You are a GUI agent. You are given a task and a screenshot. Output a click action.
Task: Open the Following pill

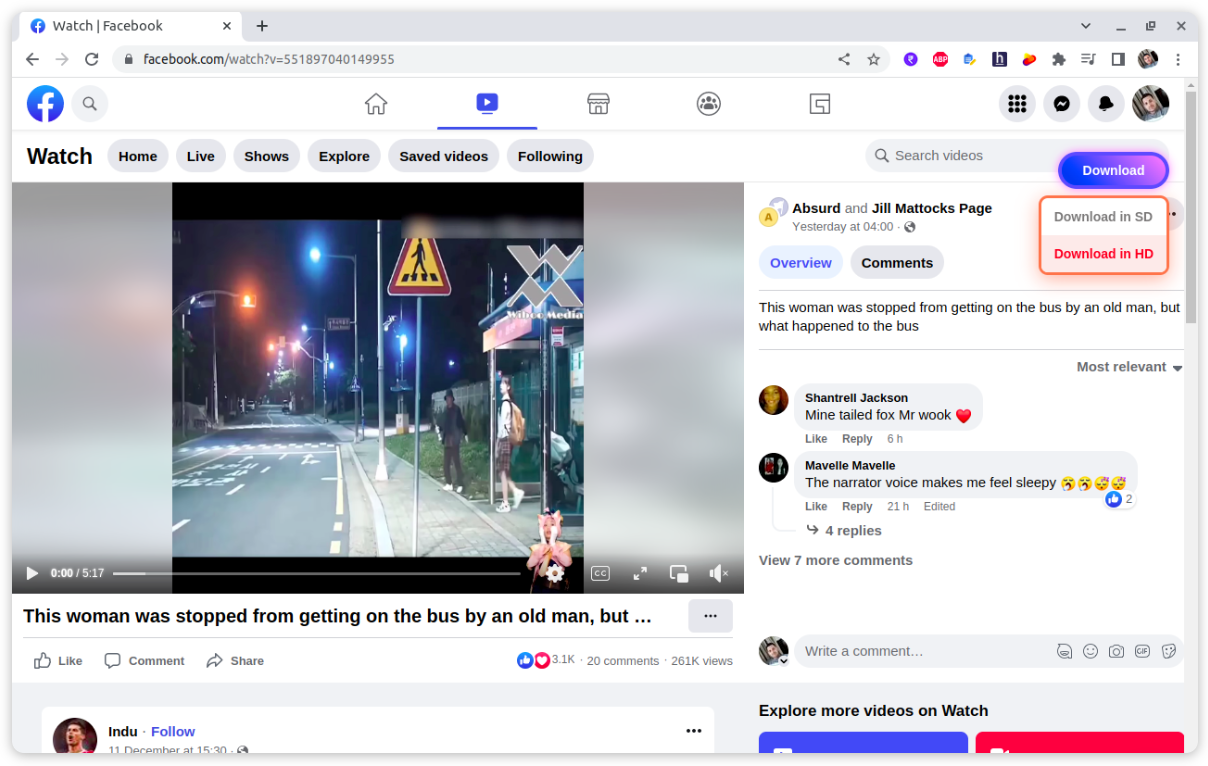(550, 156)
